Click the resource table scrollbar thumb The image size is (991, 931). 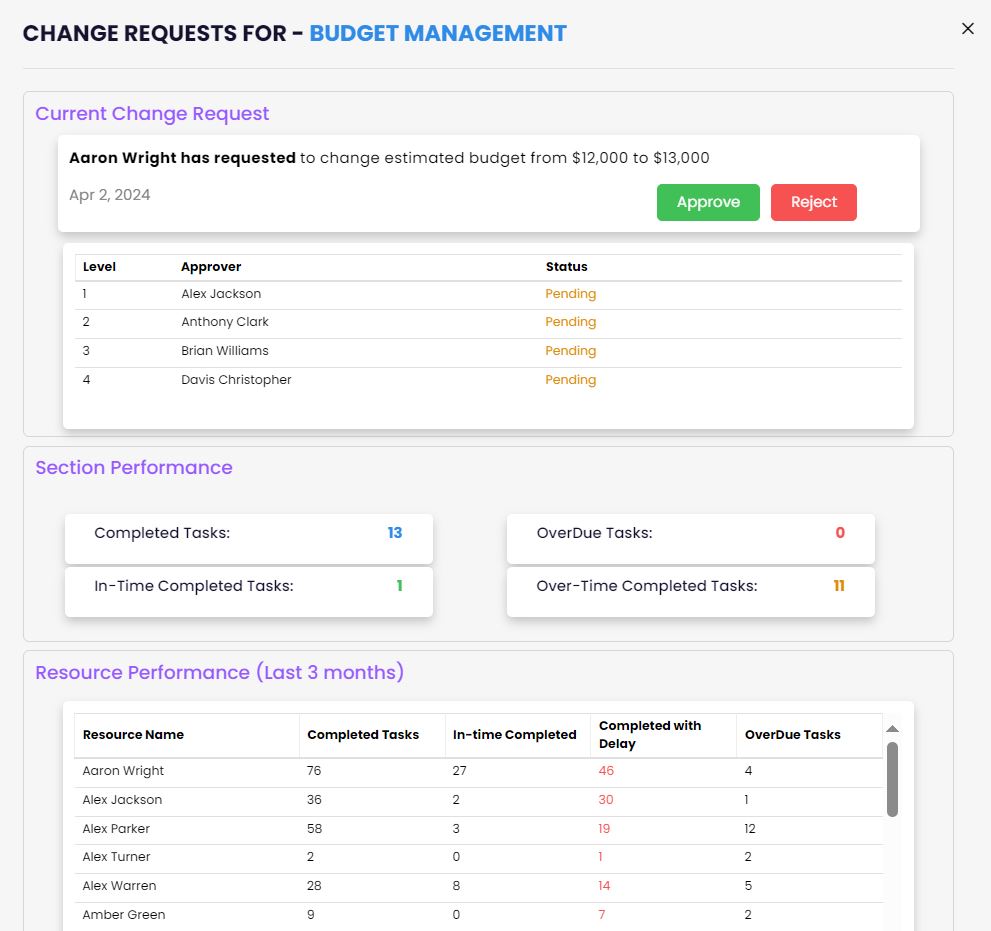tap(892, 778)
